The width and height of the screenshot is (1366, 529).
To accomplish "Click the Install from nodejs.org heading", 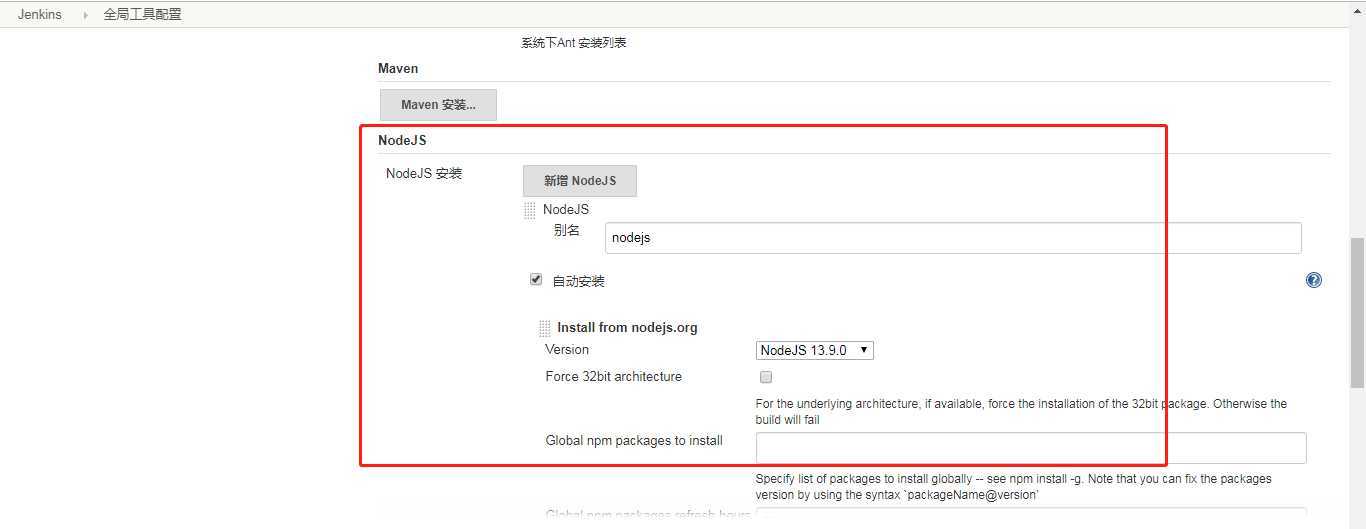I will (x=627, y=327).
